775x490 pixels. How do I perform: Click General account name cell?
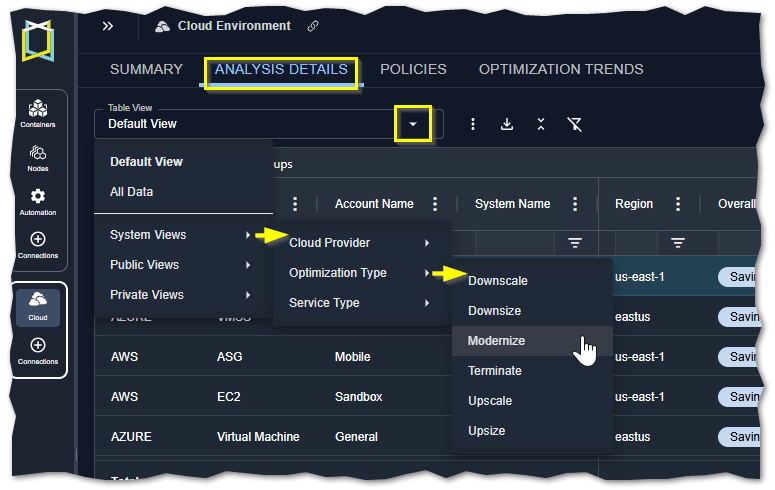point(356,437)
